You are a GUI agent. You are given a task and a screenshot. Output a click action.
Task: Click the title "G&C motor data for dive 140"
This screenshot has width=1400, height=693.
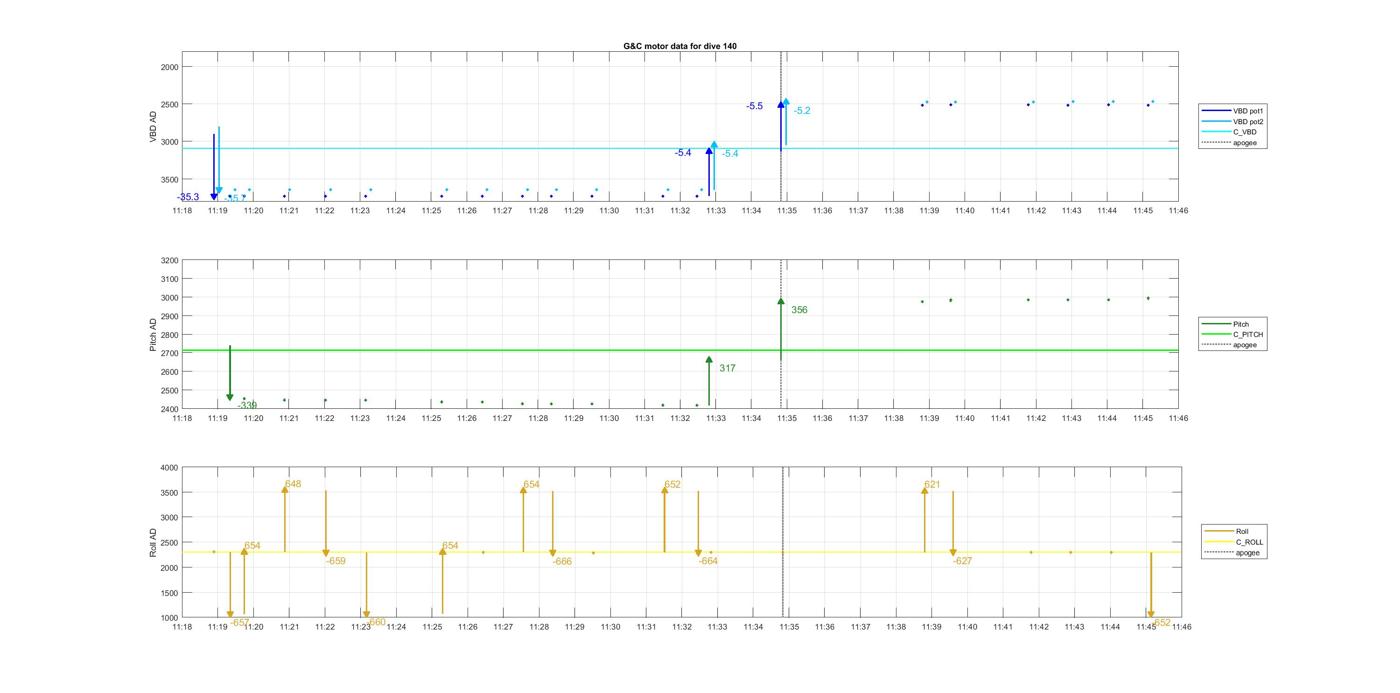pyautogui.click(x=680, y=46)
